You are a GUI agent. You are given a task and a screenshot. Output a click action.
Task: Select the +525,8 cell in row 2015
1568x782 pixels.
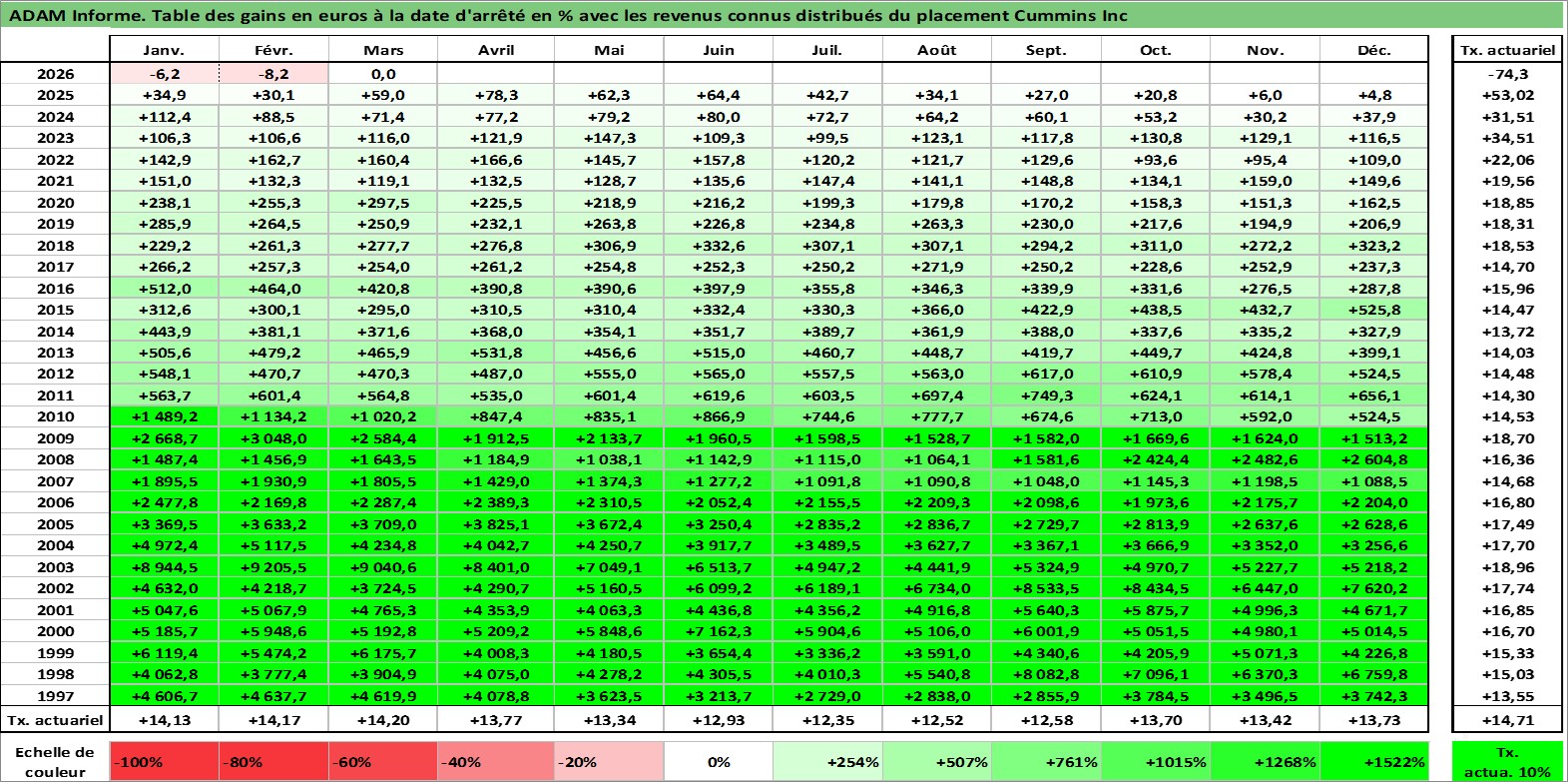1374,310
